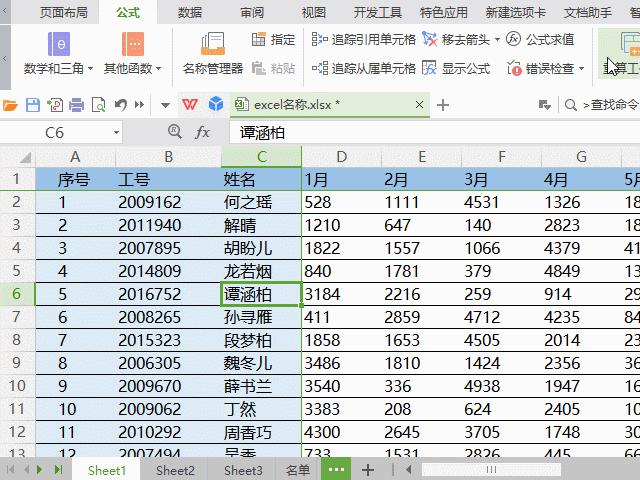Click the fx insert function button
The height and width of the screenshot is (480, 640).
click(202, 132)
